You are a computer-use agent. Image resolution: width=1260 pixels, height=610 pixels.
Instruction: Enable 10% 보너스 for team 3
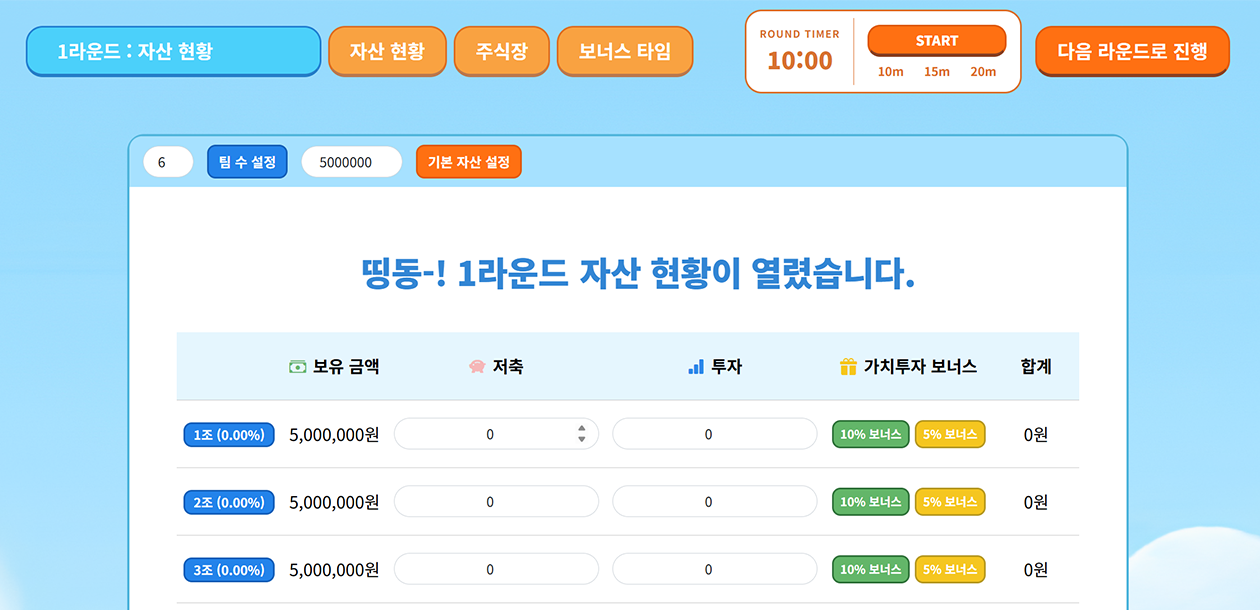(870, 570)
